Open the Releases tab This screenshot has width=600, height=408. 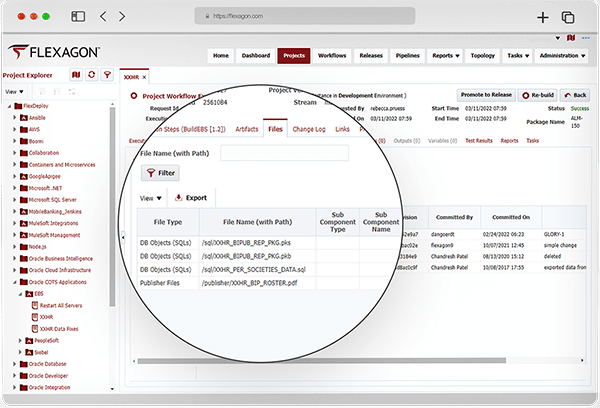click(x=371, y=56)
